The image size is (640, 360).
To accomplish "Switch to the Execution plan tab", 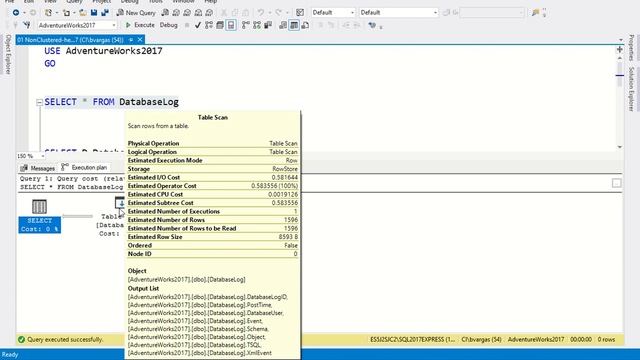I will (84, 167).
